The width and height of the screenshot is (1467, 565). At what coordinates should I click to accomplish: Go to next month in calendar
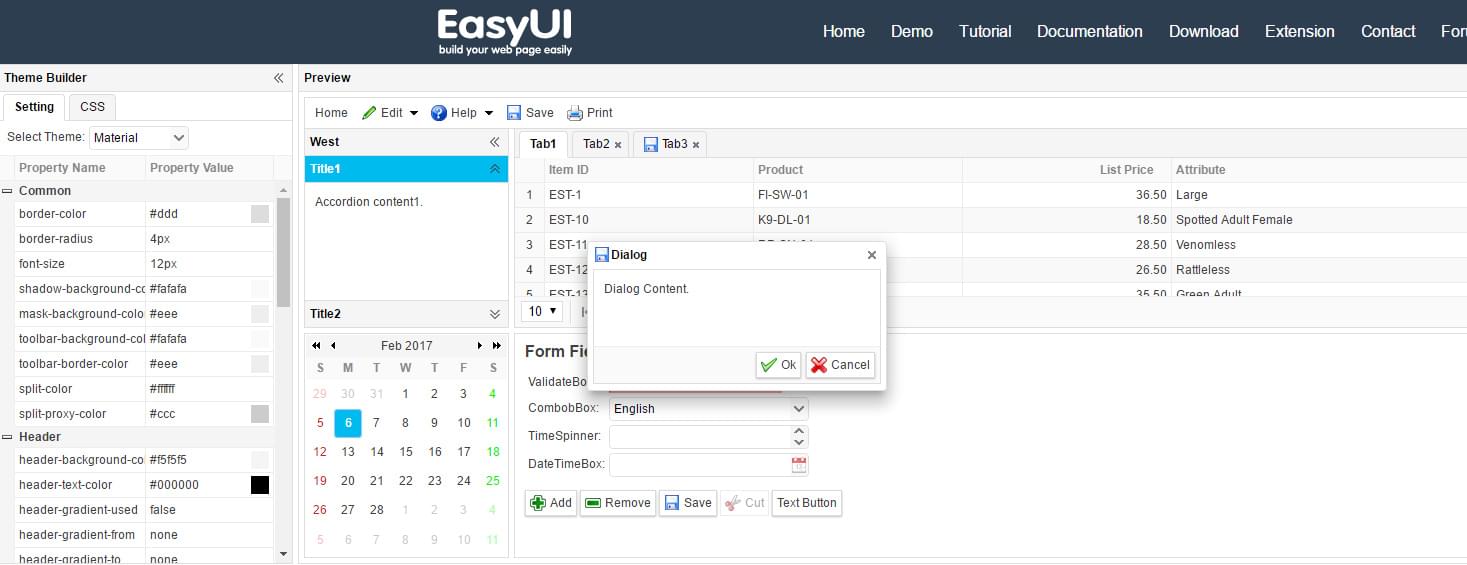480,346
